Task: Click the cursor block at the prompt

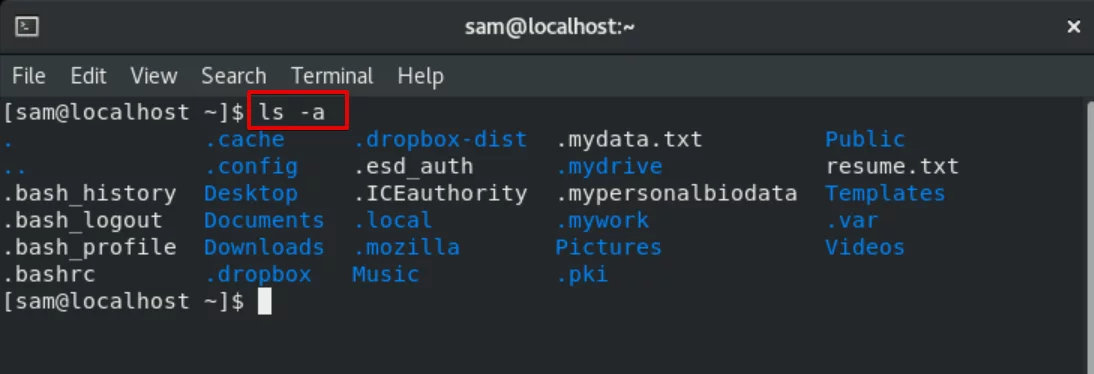Action: [264, 301]
